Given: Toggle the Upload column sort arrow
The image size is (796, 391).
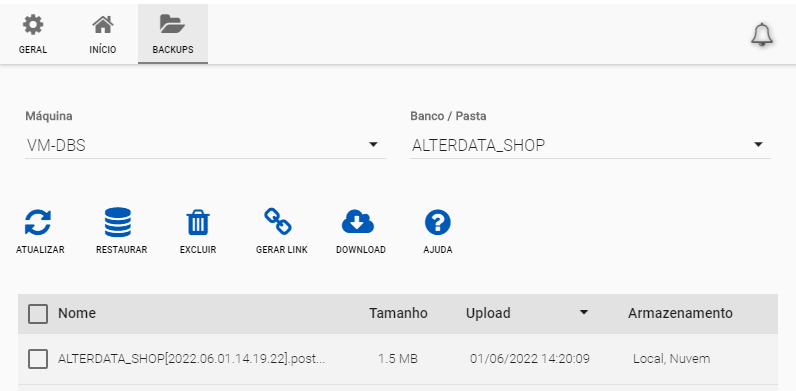Looking at the screenshot, I should point(584,312).
